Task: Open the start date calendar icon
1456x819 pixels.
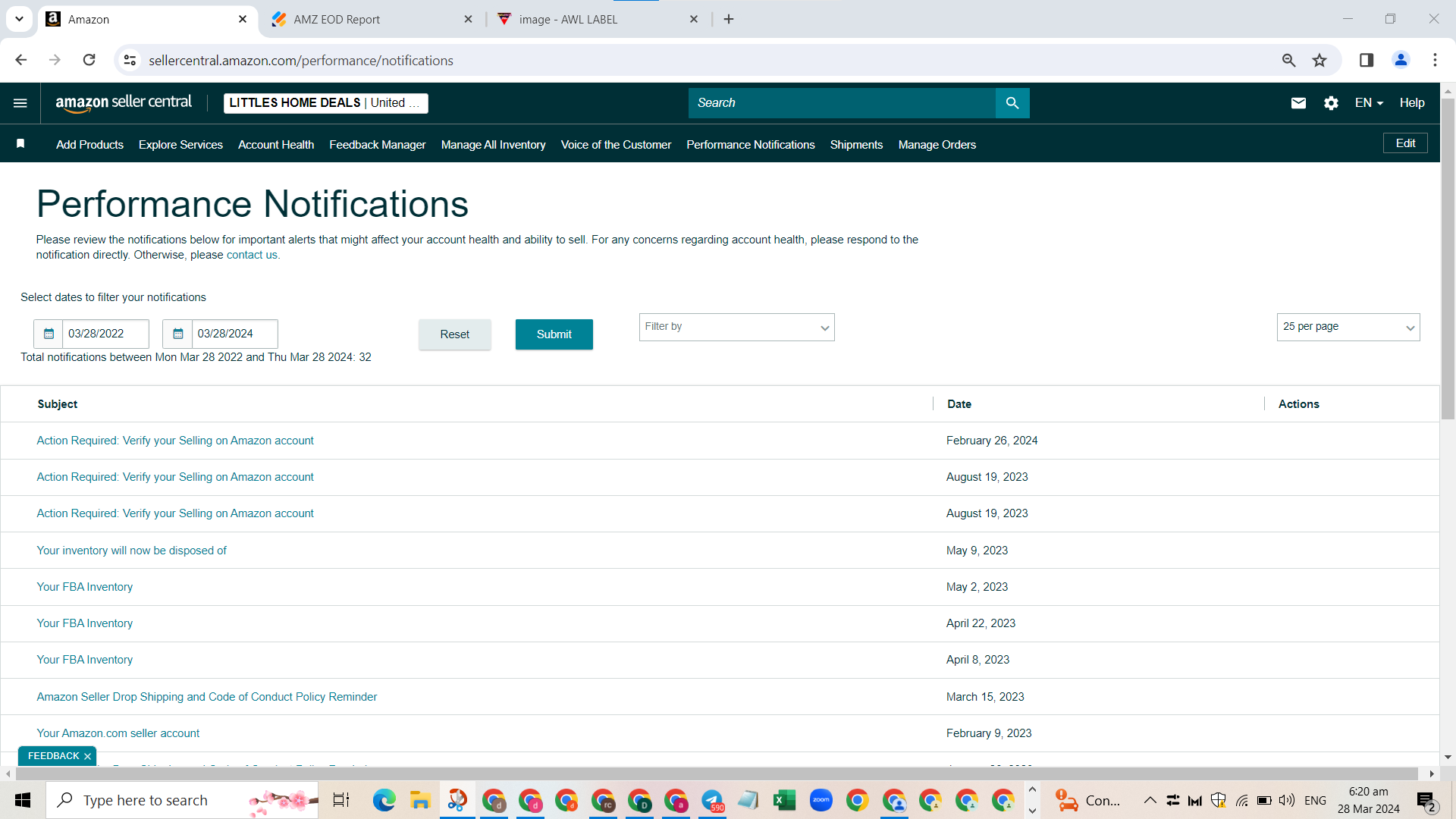Action: (x=49, y=334)
